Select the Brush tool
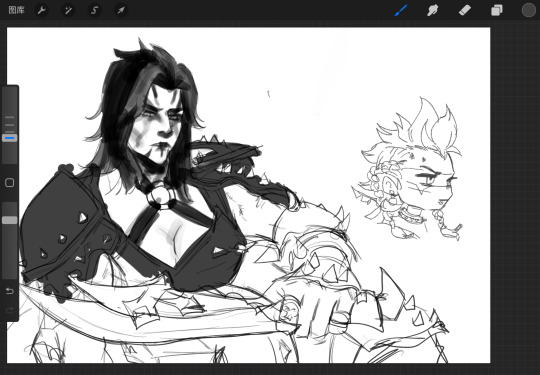Screen dimensions: 540x375 [401, 10]
